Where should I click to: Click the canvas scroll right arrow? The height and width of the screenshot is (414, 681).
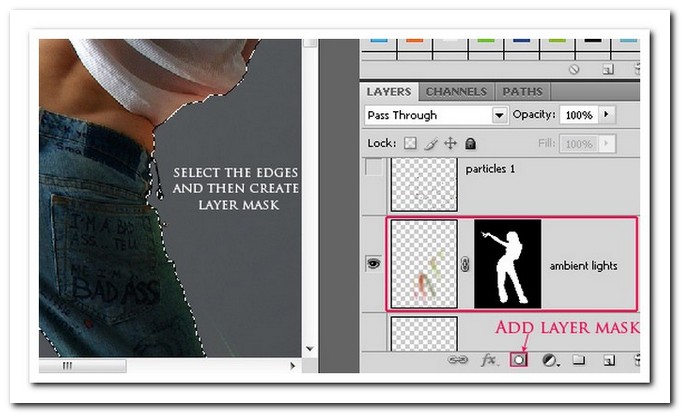(292, 366)
